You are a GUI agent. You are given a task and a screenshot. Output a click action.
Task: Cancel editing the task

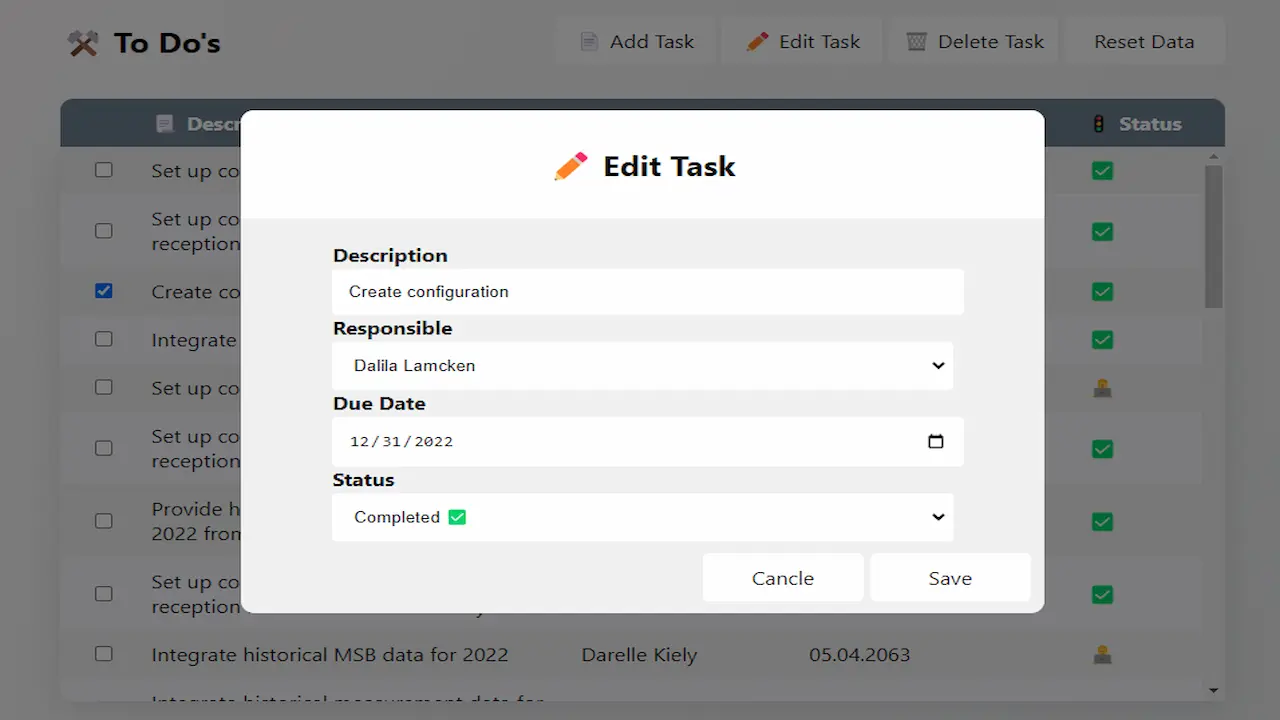tap(782, 578)
